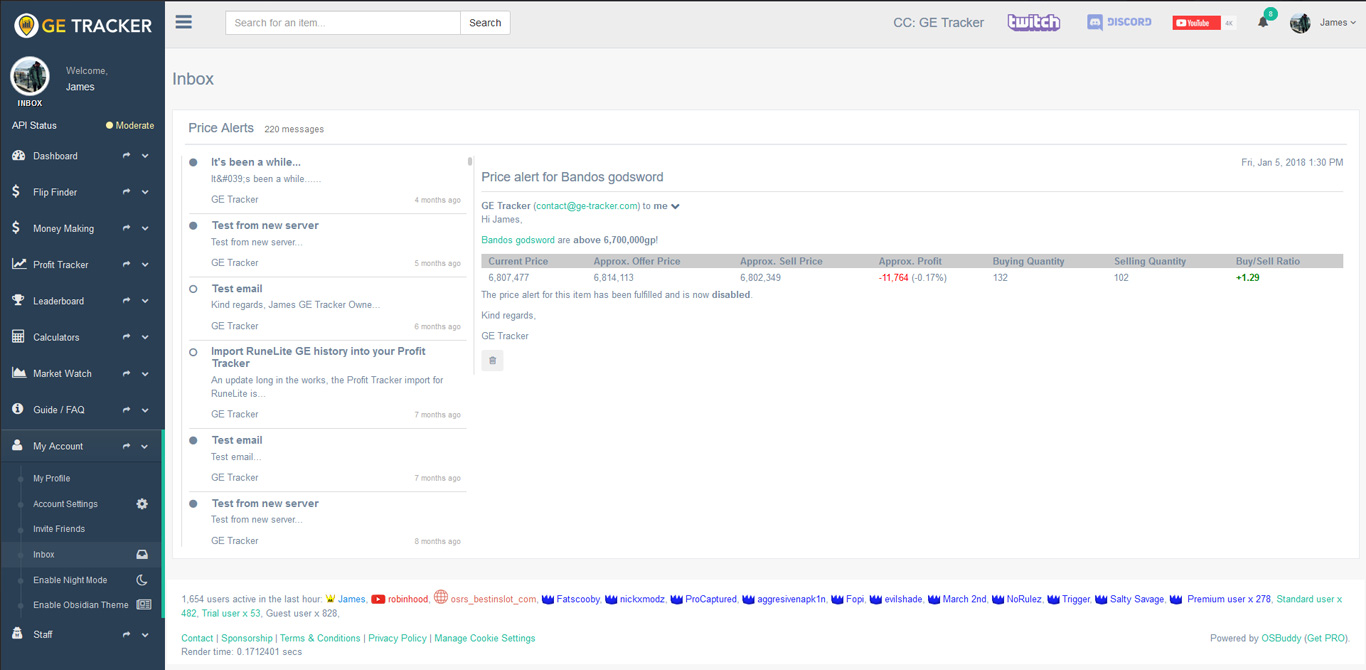The width and height of the screenshot is (1366, 670).
Task: Click the item search input field
Action: pos(342,22)
